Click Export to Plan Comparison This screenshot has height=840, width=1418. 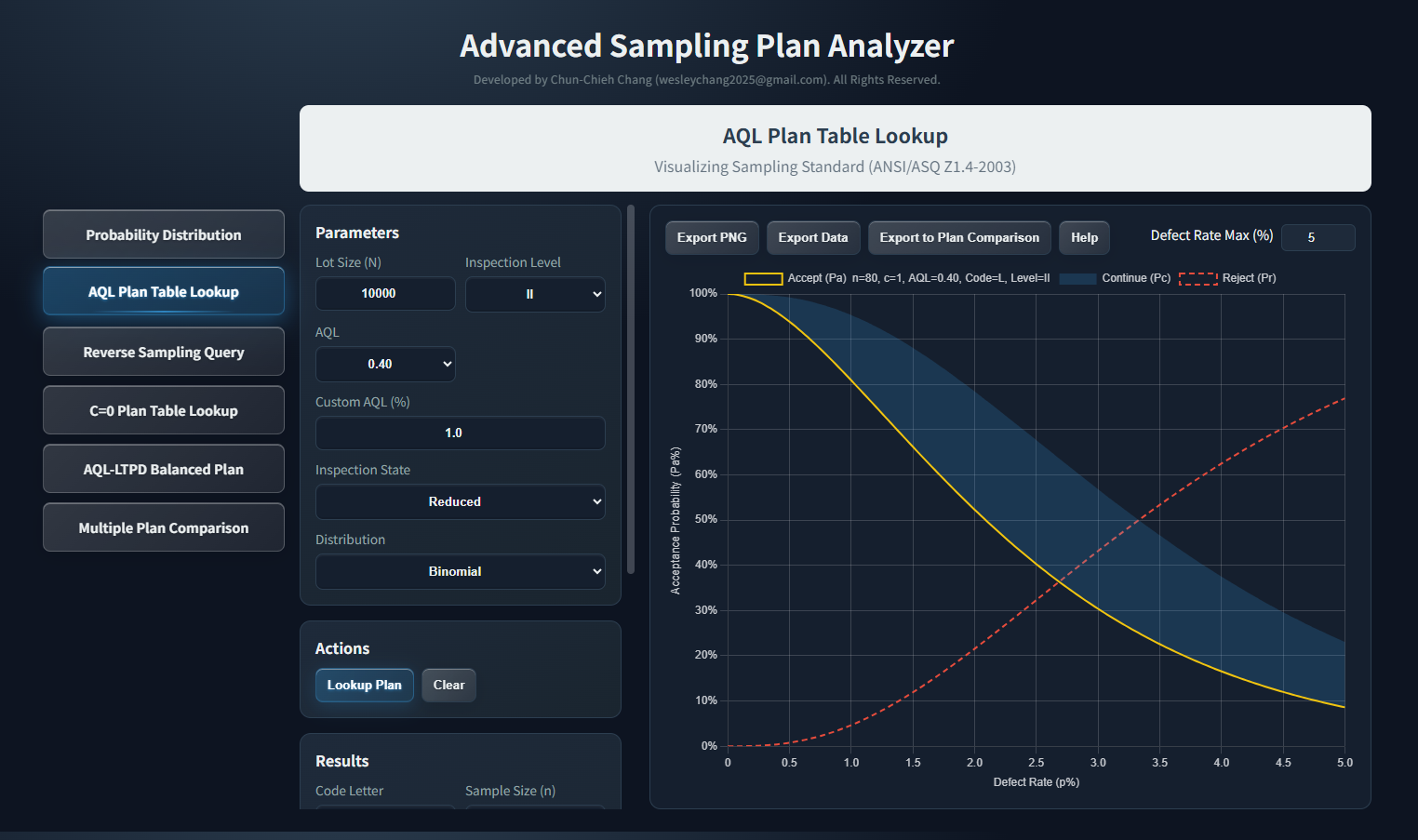pyautogui.click(x=959, y=237)
